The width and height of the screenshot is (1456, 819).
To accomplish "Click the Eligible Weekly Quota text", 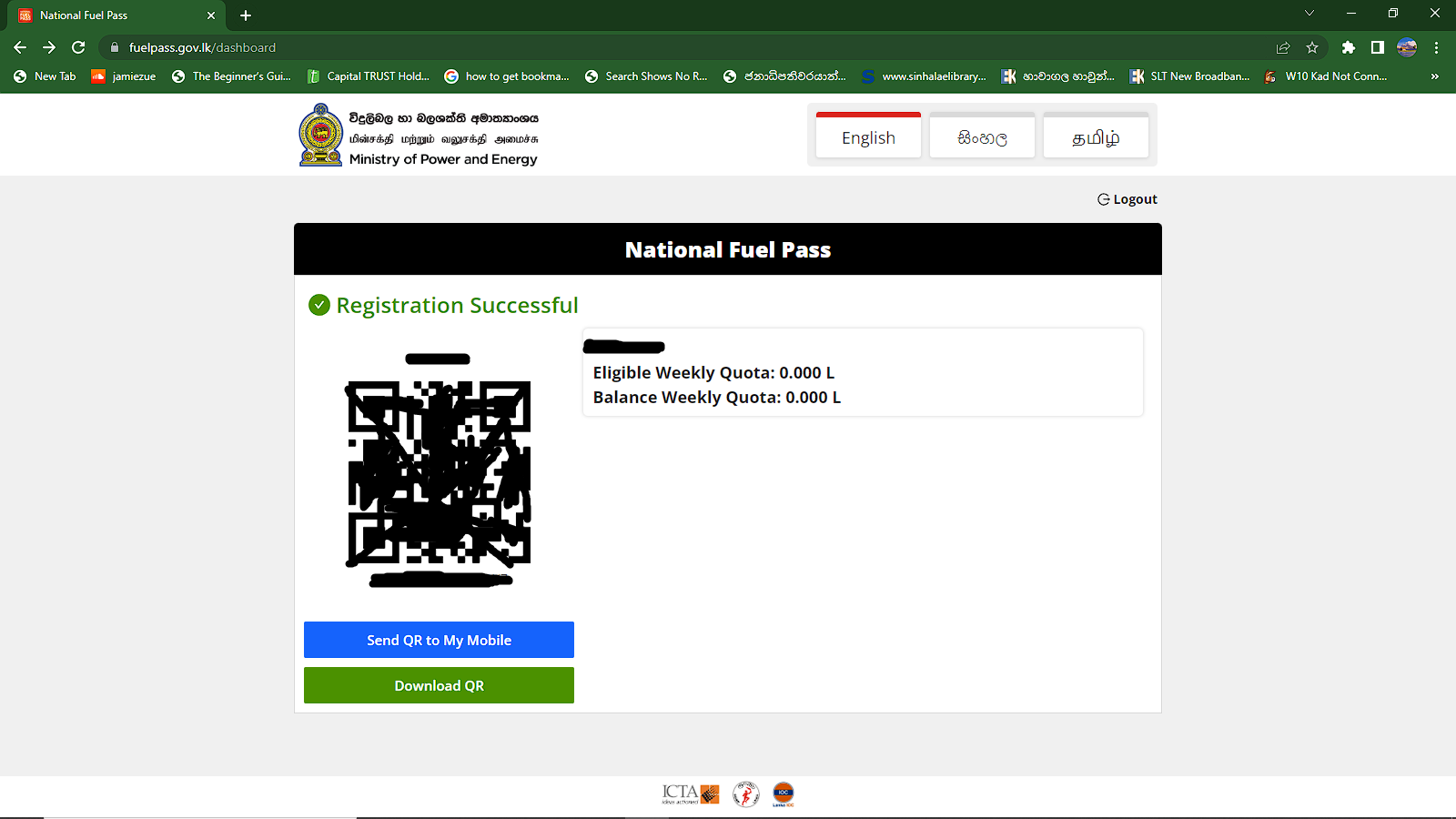I will point(713,373).
